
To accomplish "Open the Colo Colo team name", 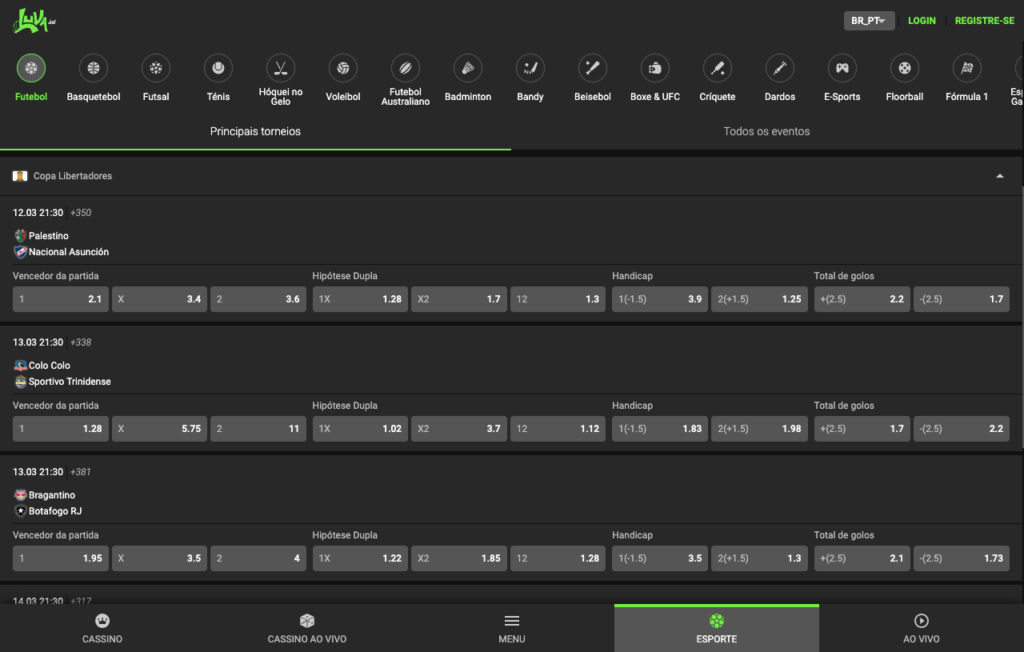I will point(49,365).
